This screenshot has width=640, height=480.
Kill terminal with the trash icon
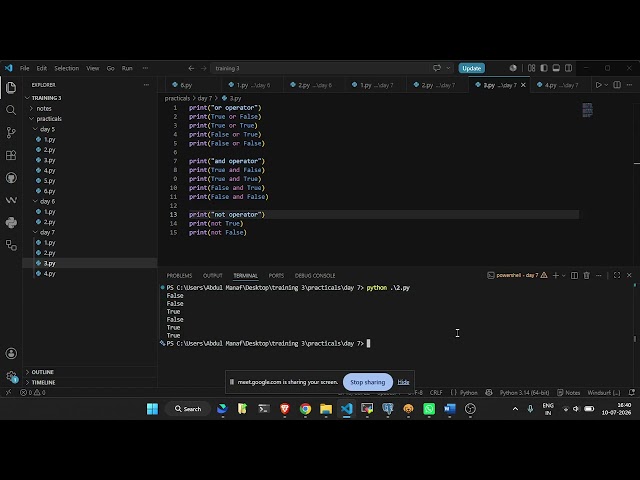coord(587,276)
